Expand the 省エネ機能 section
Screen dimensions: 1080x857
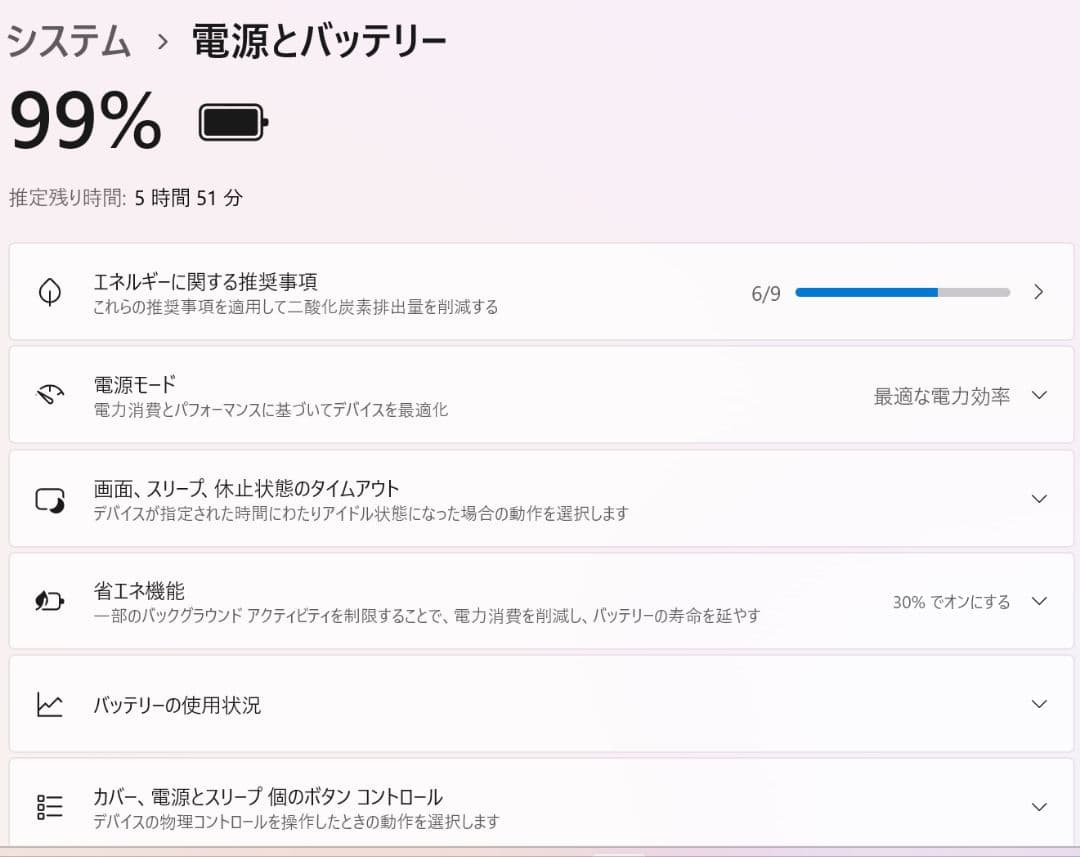(1038, 600)
